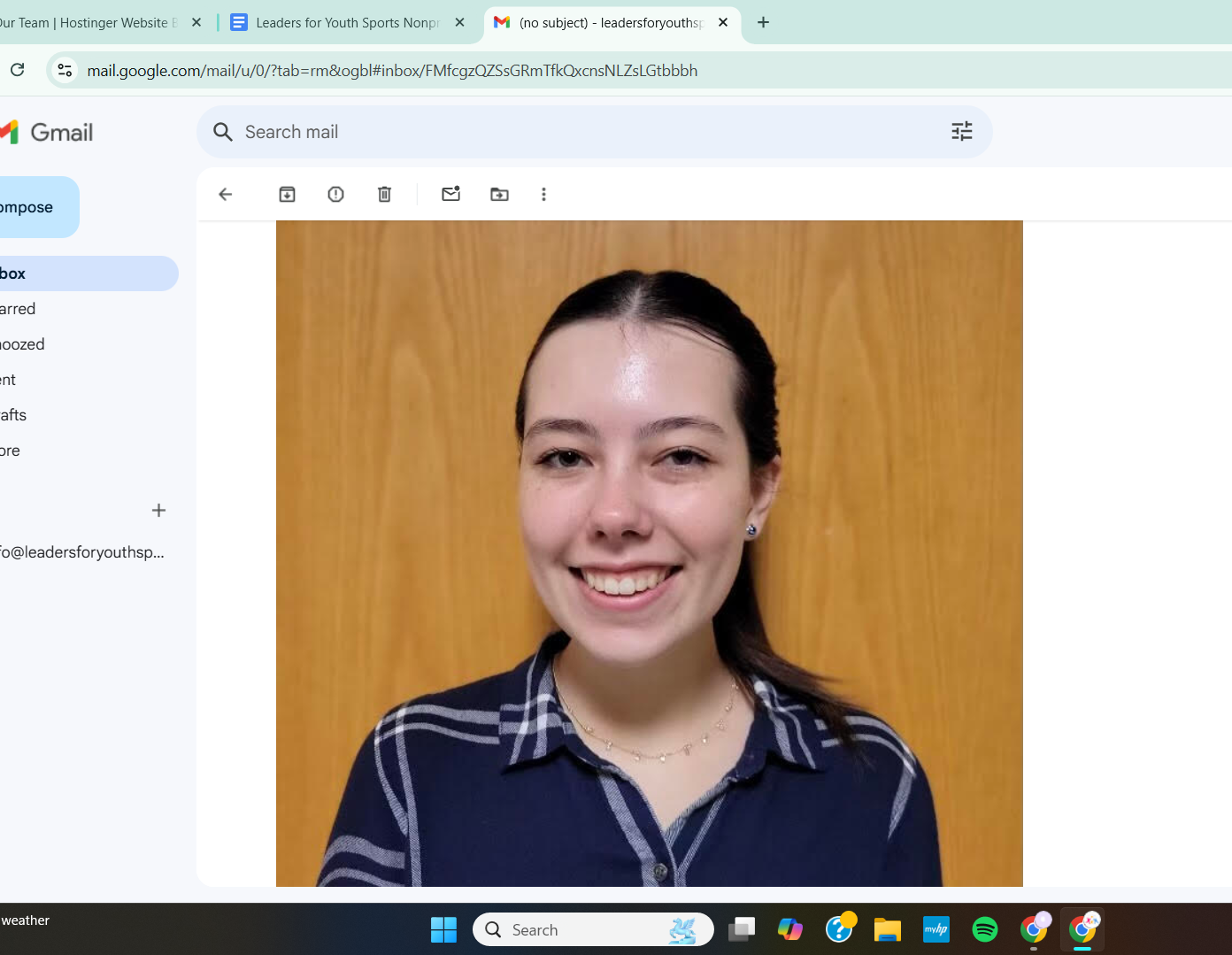1232x955 pixels.
Task: Select the (no subject) Gmail tab
Action: pyautogui.click(x=612, y=23)
